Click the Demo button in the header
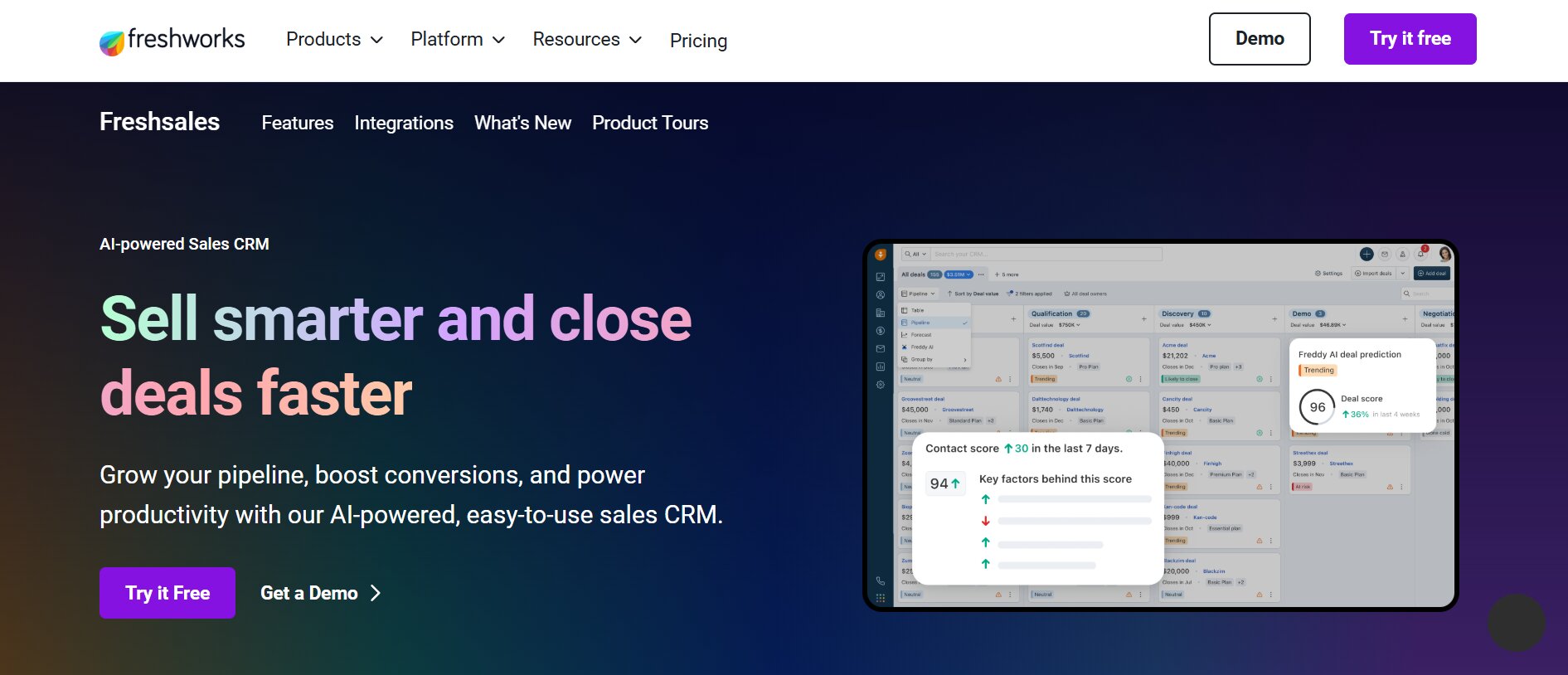 [x=1260, y=39]
